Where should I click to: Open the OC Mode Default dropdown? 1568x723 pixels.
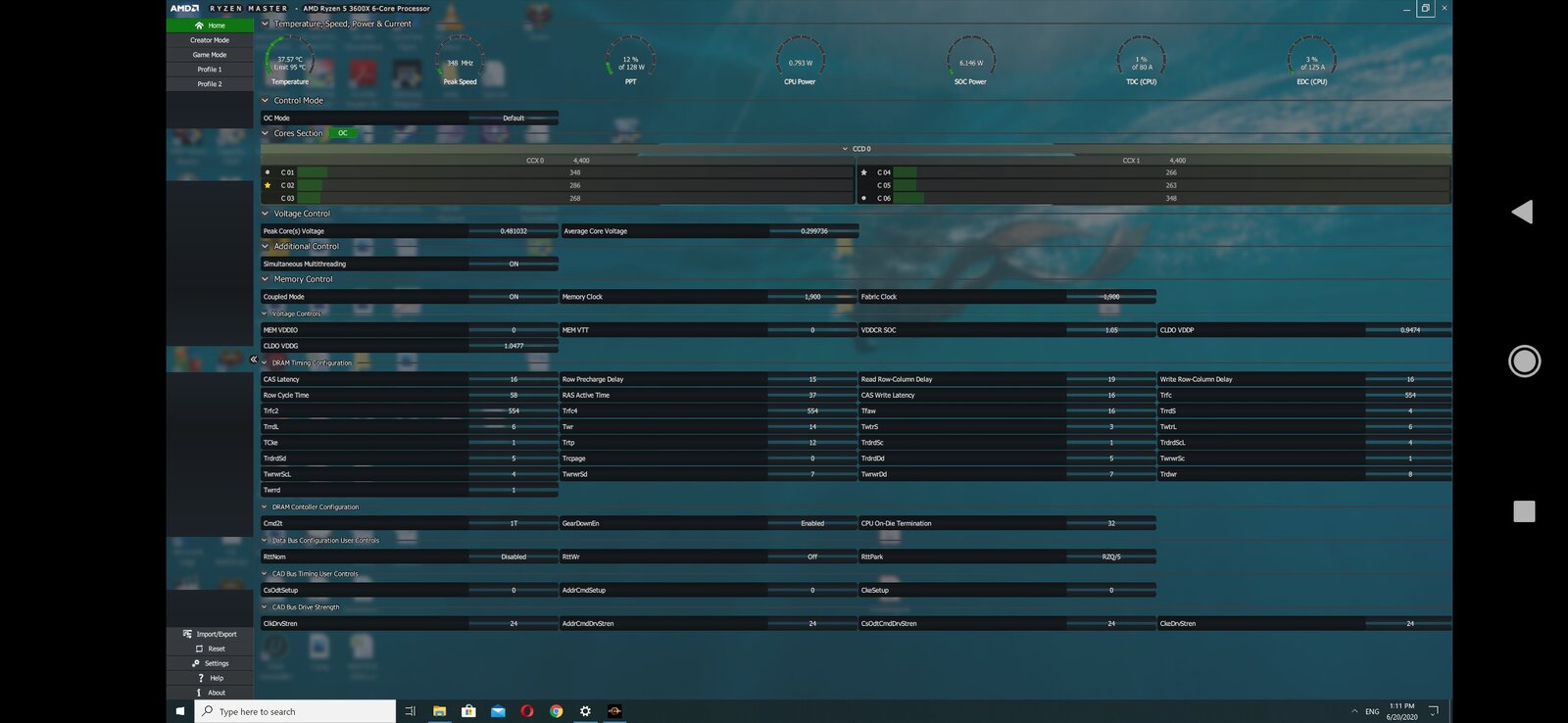(x=514, y=118)
